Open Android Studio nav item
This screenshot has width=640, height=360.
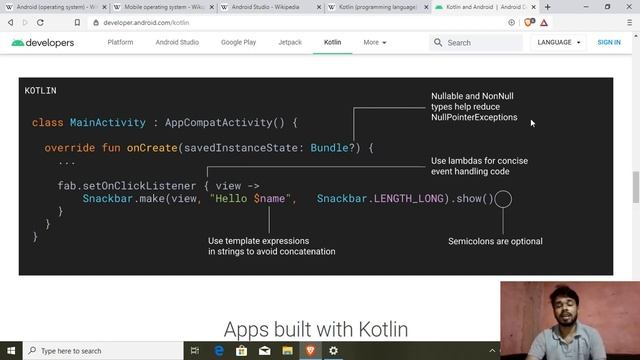tap(177, 42)
